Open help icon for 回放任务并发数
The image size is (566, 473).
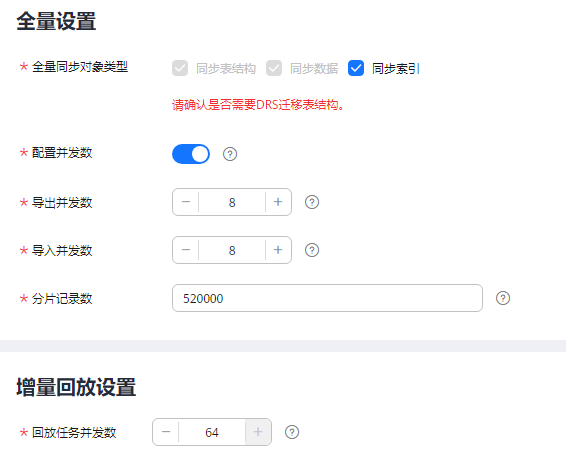[x=292, y=432]
